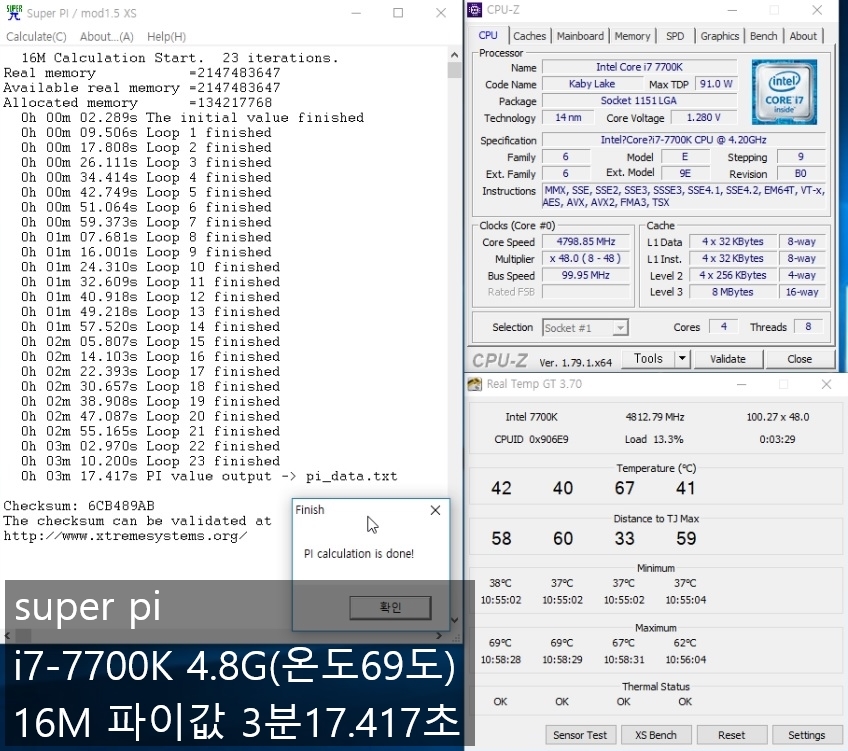This screenshot has width=848, height=751.
Task: Click the Core Voltage value 1.280 V
Action: coord(704,117)
